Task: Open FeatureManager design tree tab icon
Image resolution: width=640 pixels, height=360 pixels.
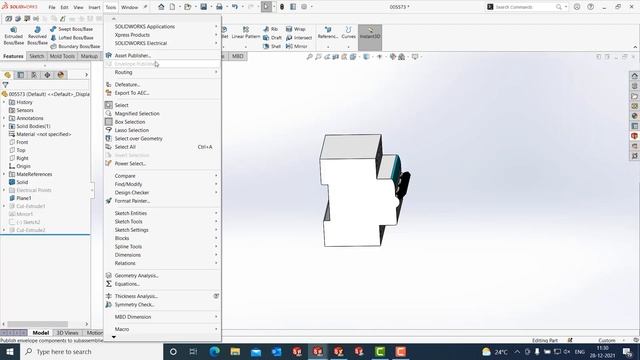Action: coord(7,75)
